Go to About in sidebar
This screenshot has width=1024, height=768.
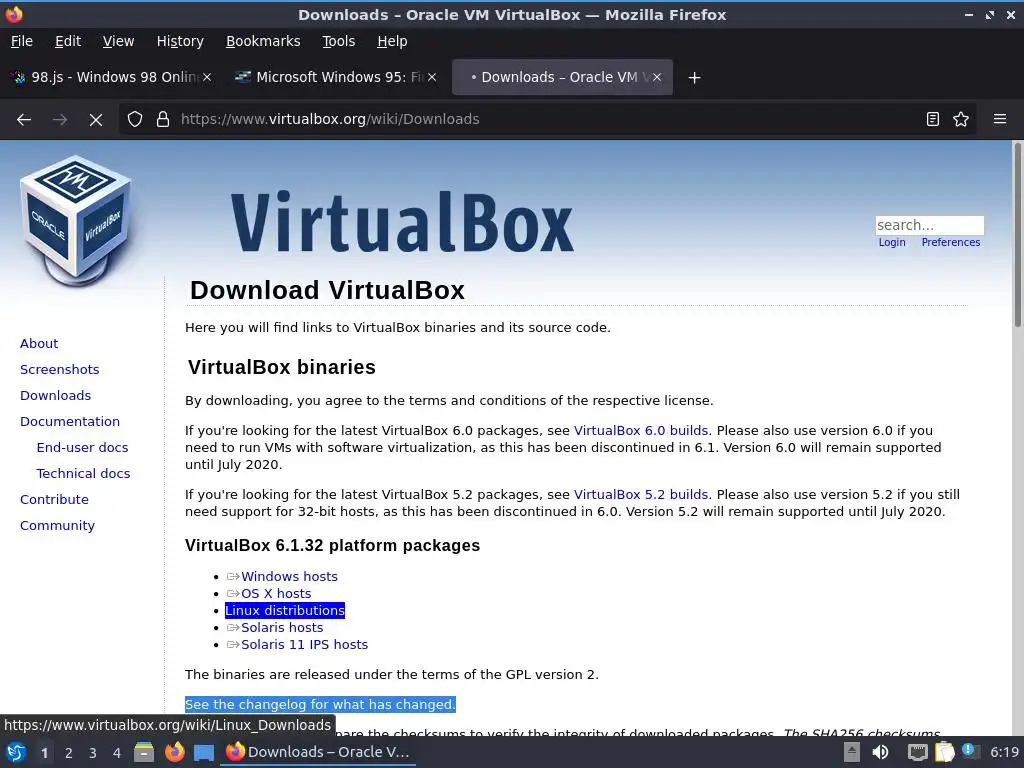click(39, 344)
